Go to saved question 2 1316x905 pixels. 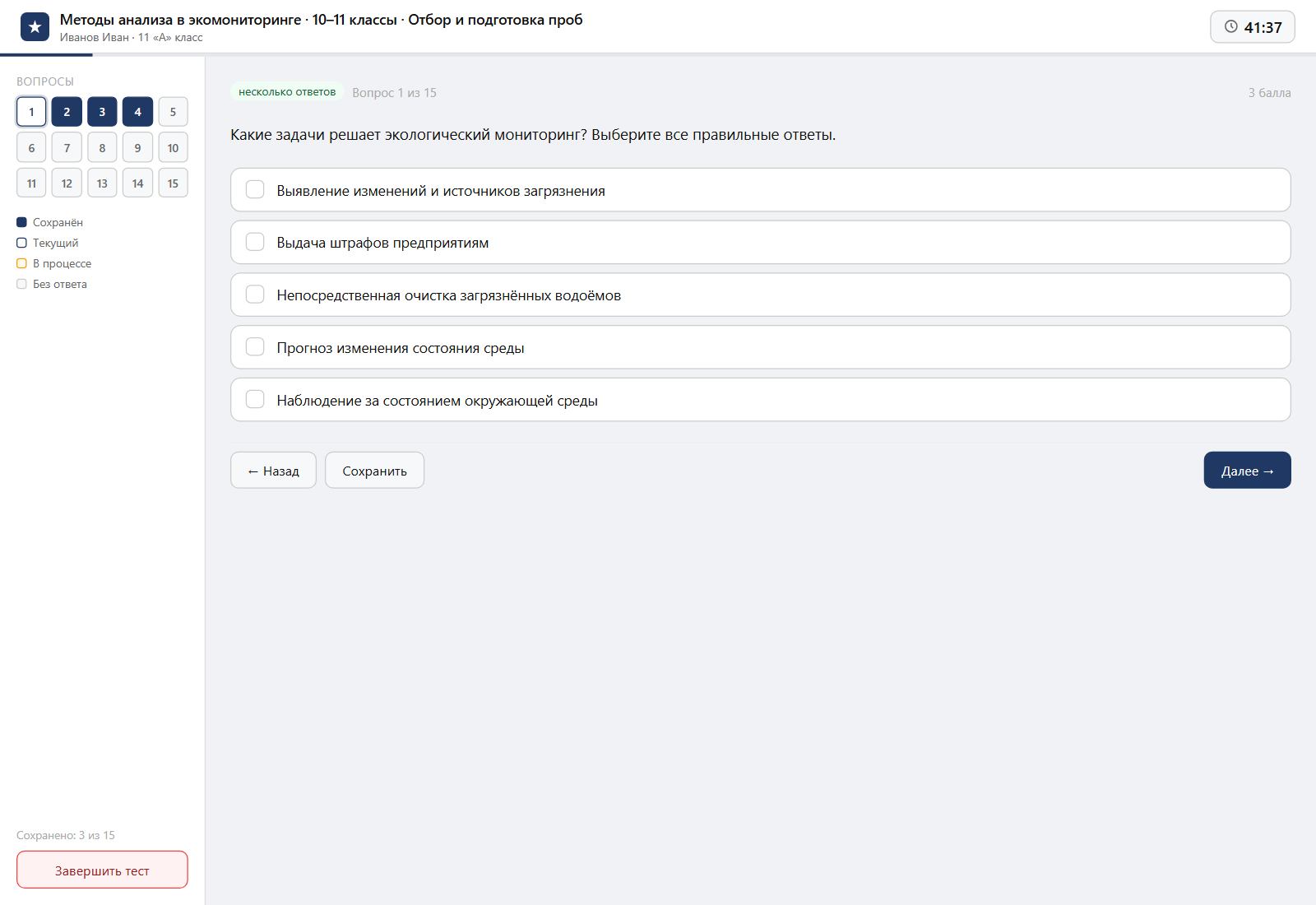[67, 112]
